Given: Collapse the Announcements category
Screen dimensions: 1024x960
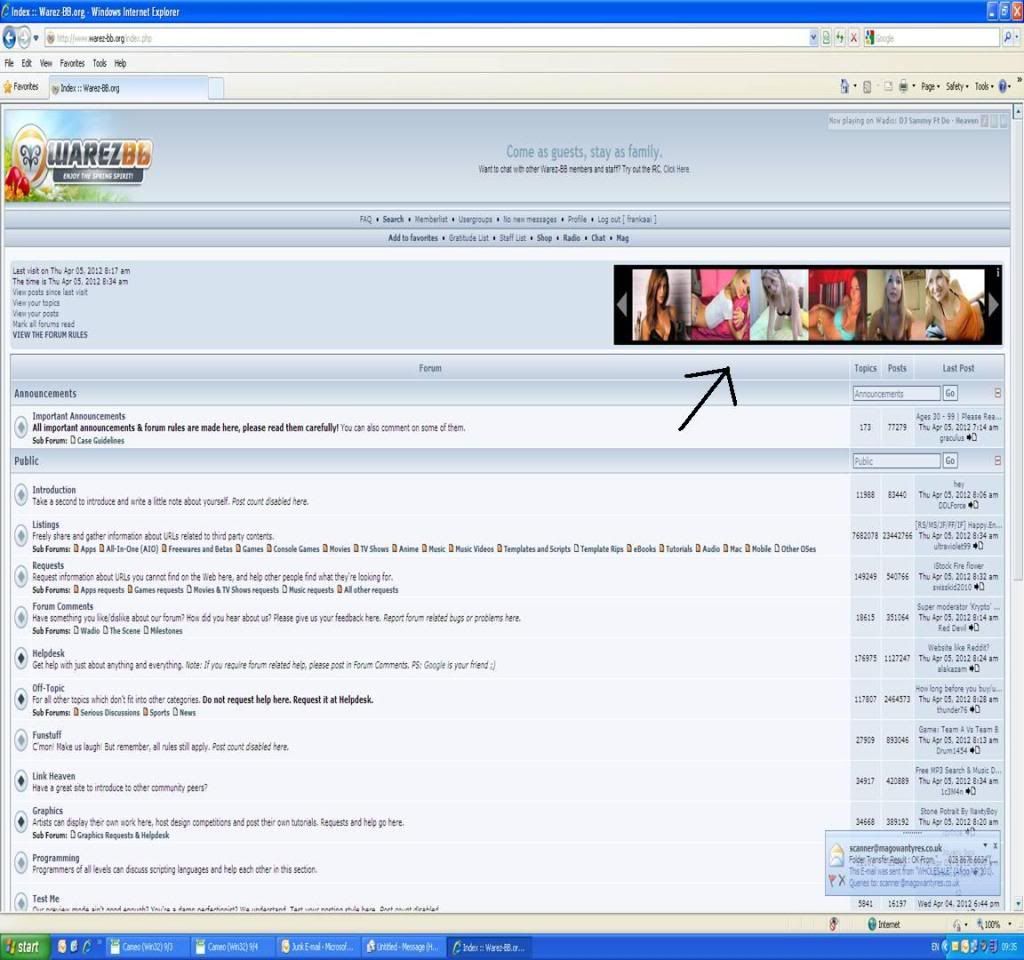Looking at the screenshot, I should point(997,394).
